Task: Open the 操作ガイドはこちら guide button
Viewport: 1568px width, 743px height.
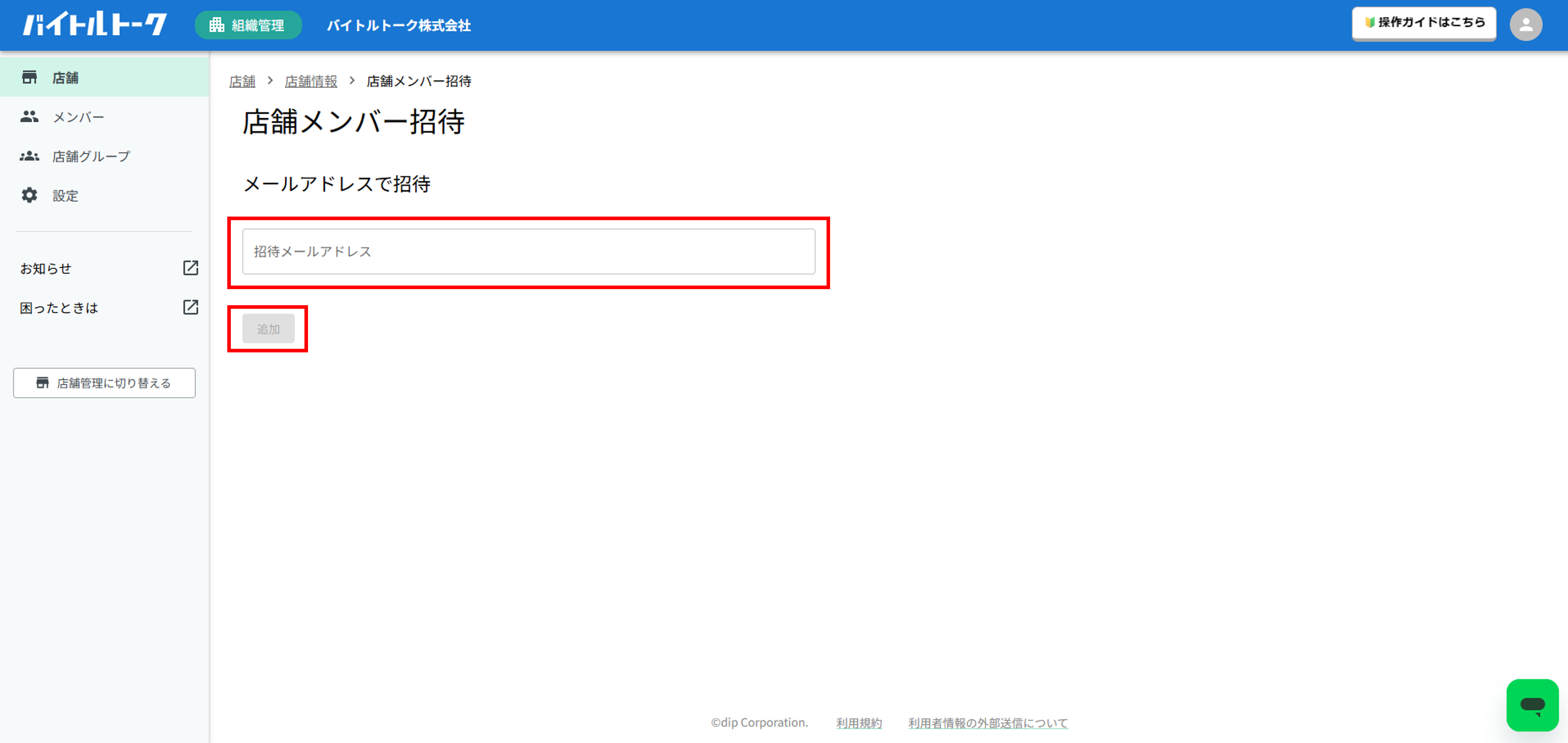Action: point(1424,23)
